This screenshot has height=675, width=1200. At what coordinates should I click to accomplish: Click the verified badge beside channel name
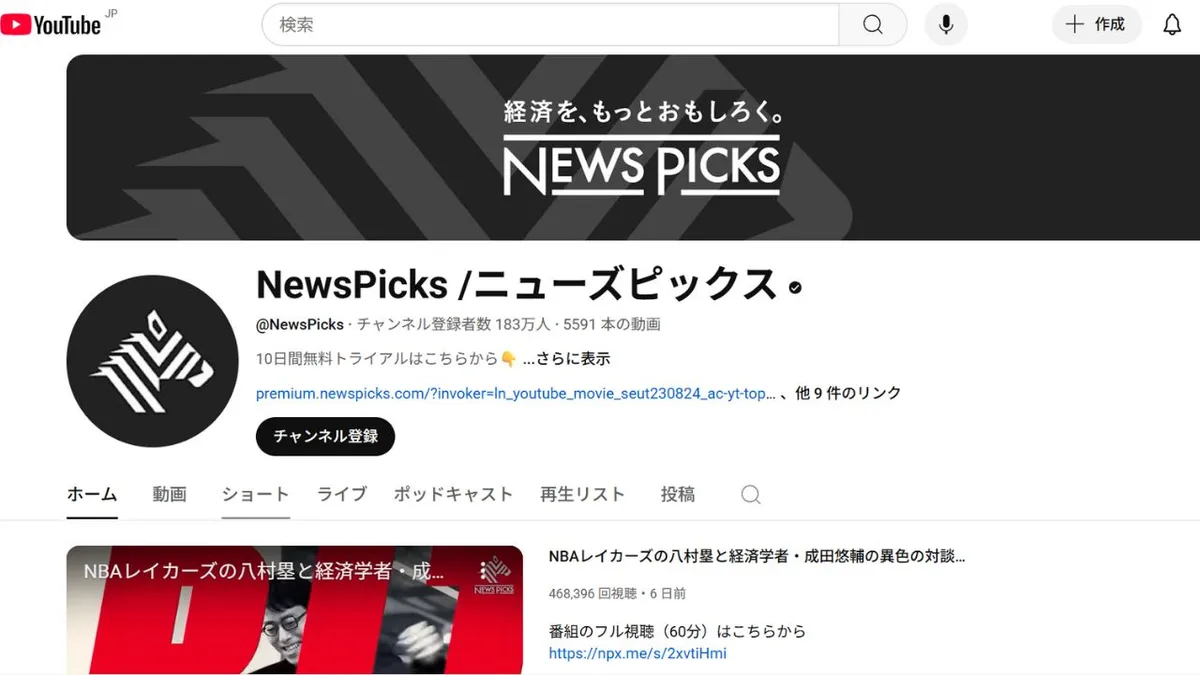(796, 287)
